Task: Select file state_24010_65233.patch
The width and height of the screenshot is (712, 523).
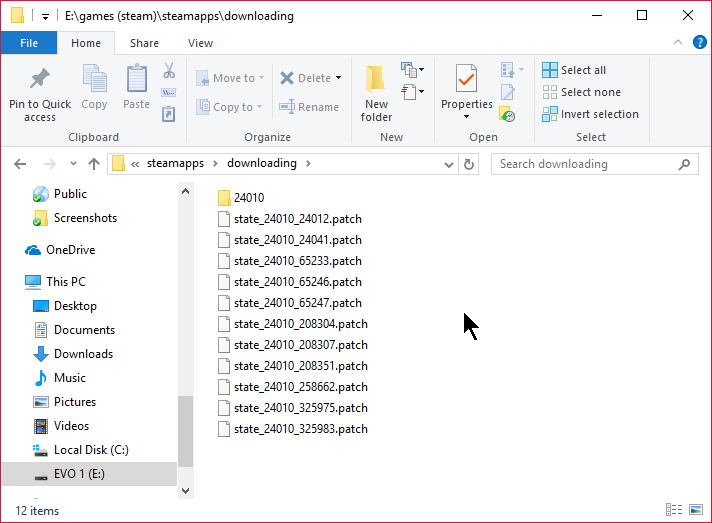Action: click(x=290, y=261)
